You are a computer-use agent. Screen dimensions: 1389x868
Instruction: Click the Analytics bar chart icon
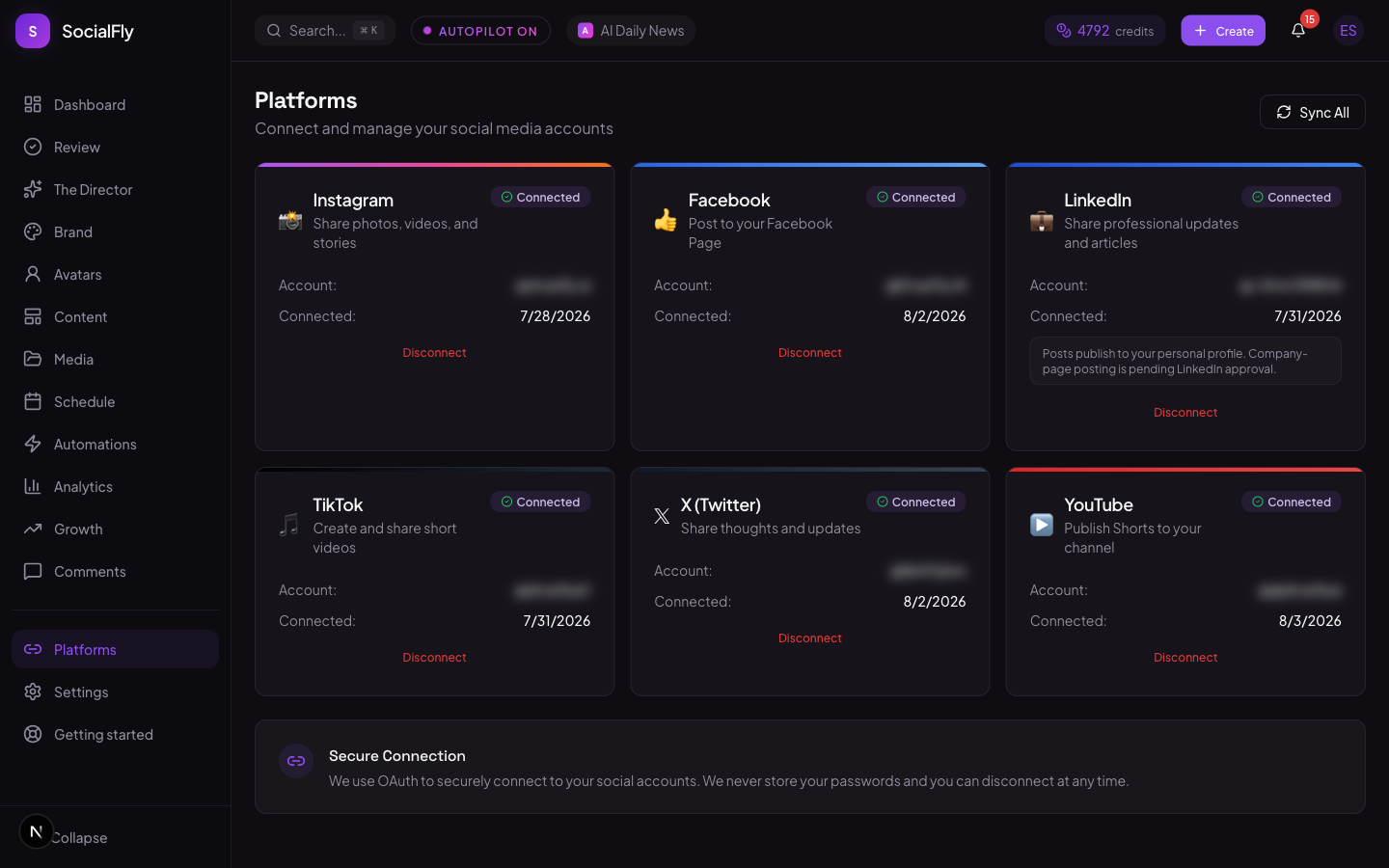coord(33,486)
